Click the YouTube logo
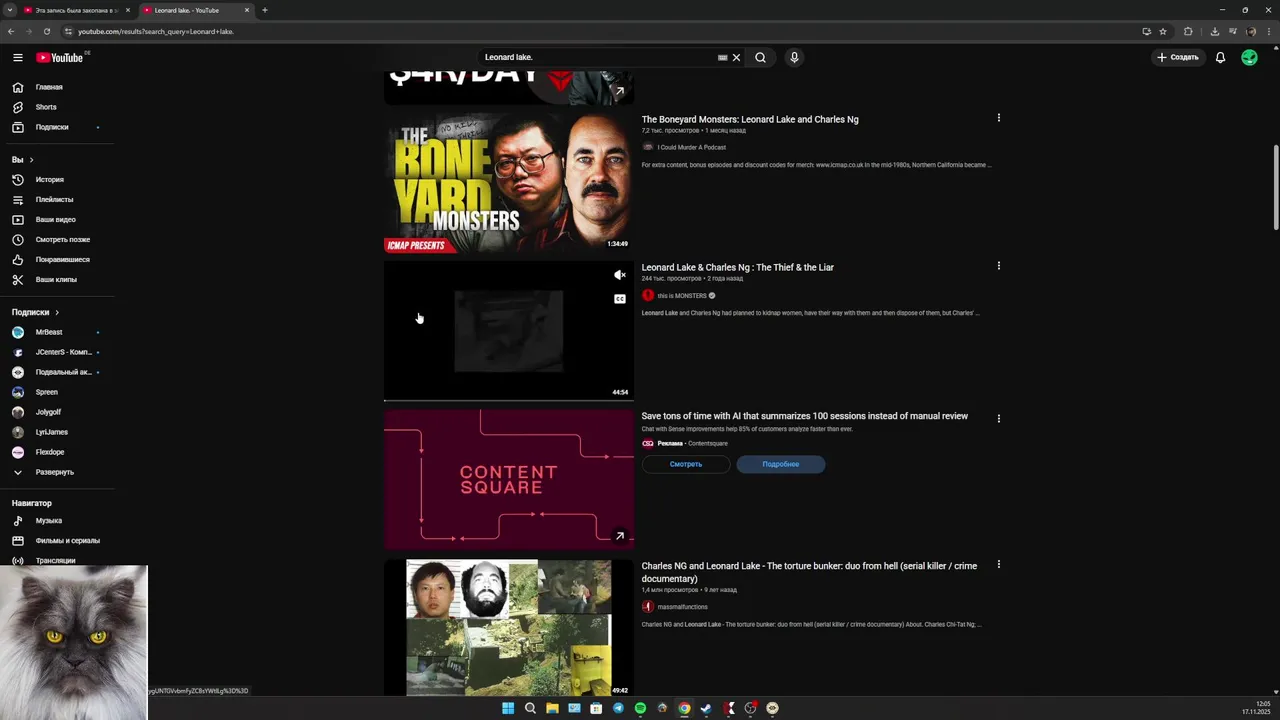Screen dimensions: 1280x720 click(60, 57)
